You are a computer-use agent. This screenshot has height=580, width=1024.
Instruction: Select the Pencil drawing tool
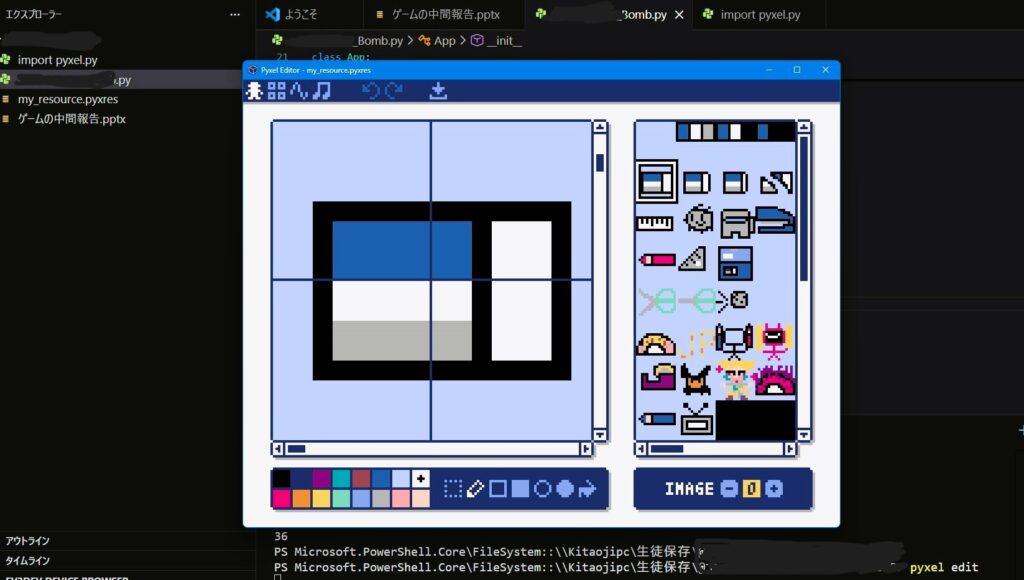(x=475, y=489)
